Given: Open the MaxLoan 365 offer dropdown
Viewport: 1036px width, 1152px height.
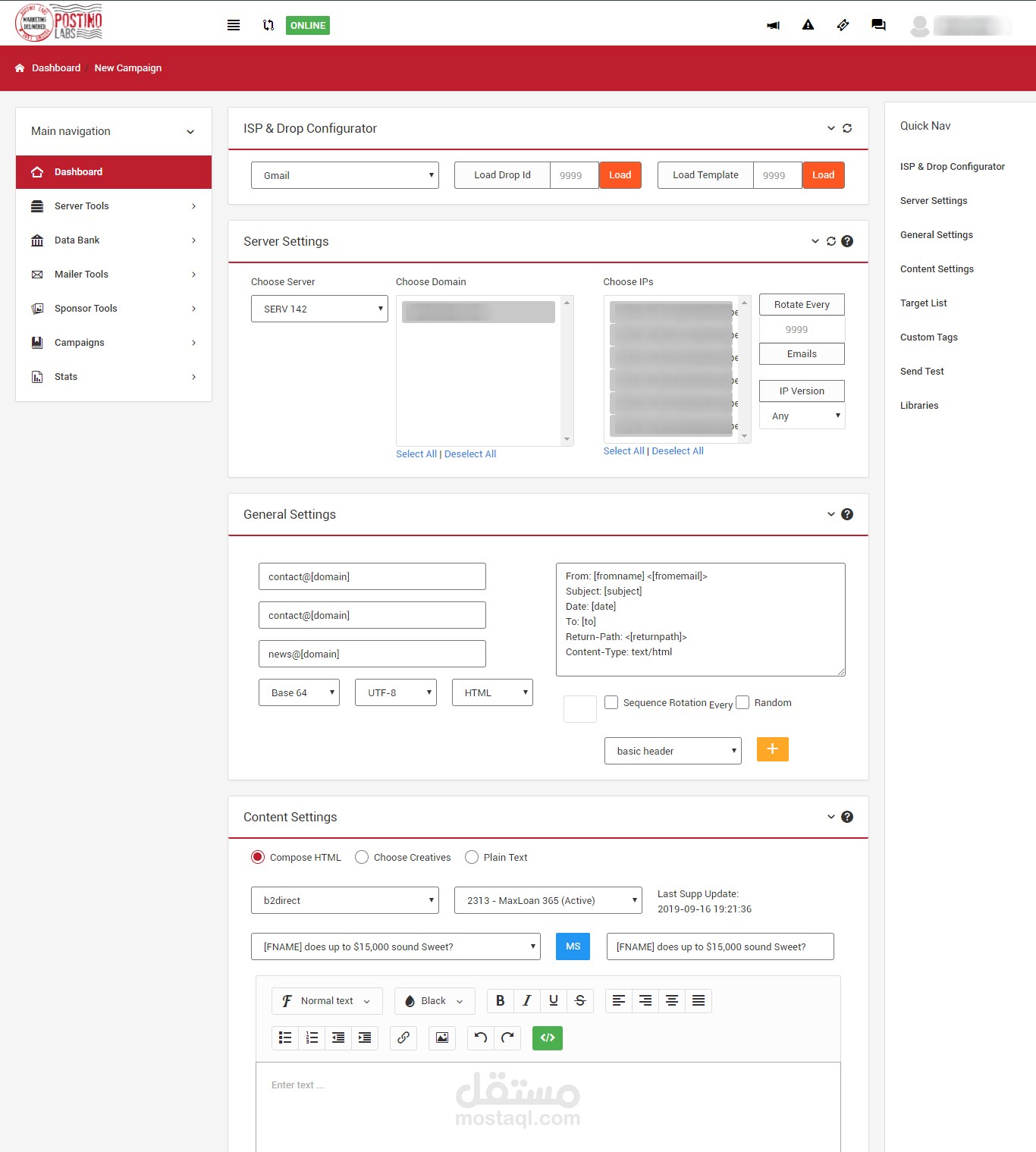Looking at the screenshot, I should 548,900.
